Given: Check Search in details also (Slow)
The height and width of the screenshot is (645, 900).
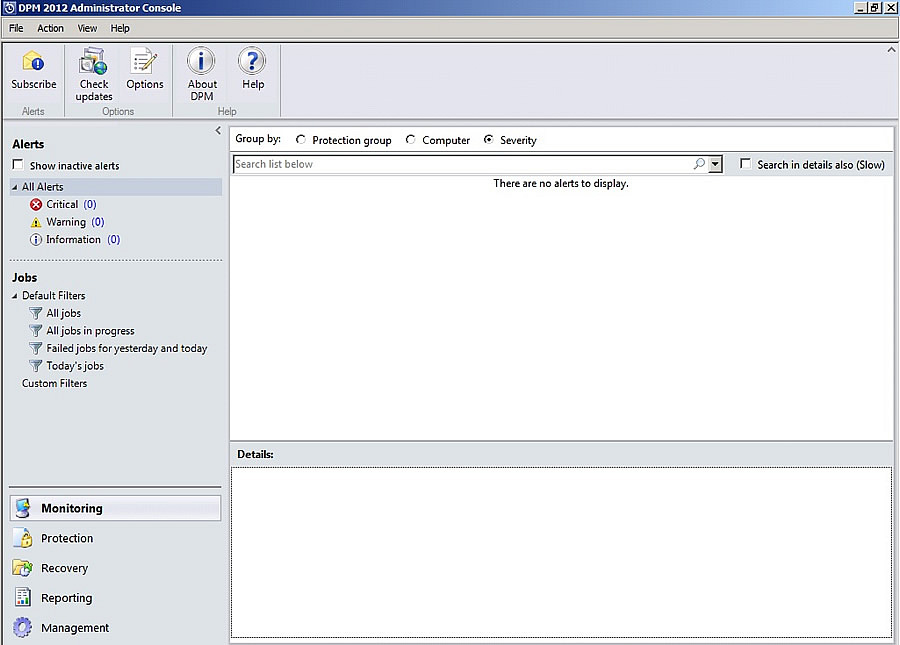Looking at the screenshot, I should point(745,162).
